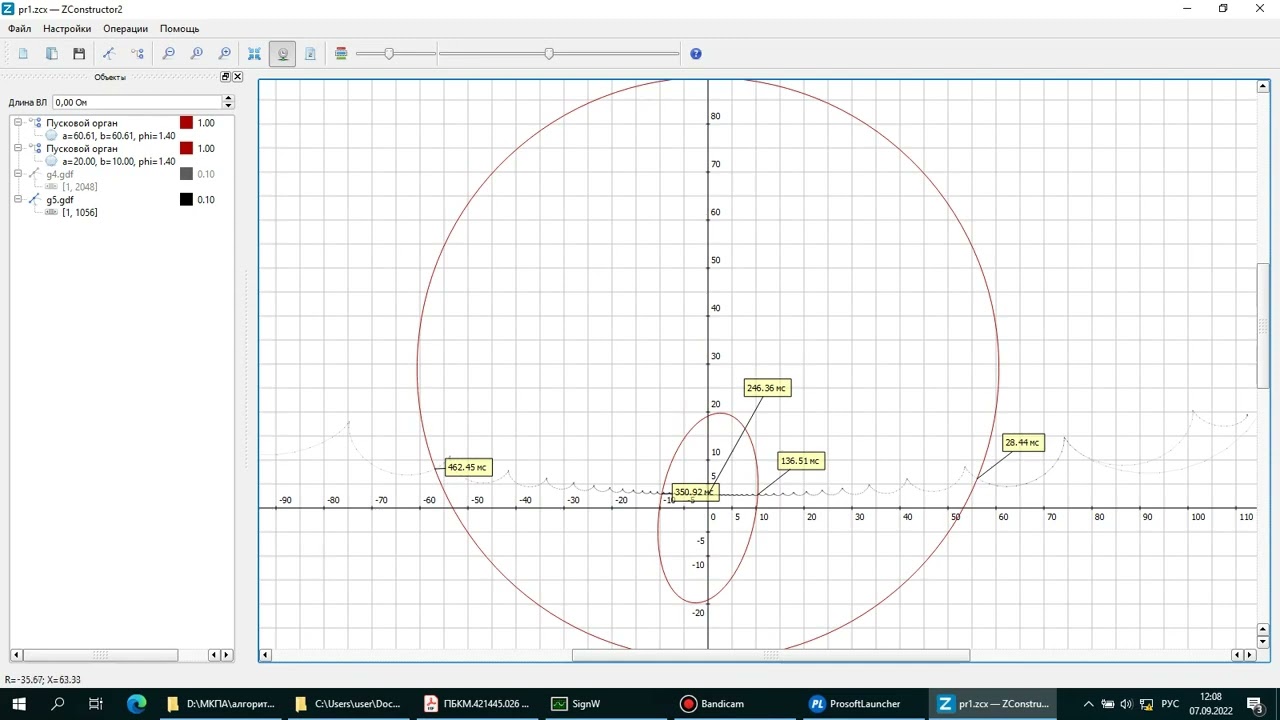1280x720 pixels.
Task: Click the 462.45 мс time label
Action: [x=468, y=467]
